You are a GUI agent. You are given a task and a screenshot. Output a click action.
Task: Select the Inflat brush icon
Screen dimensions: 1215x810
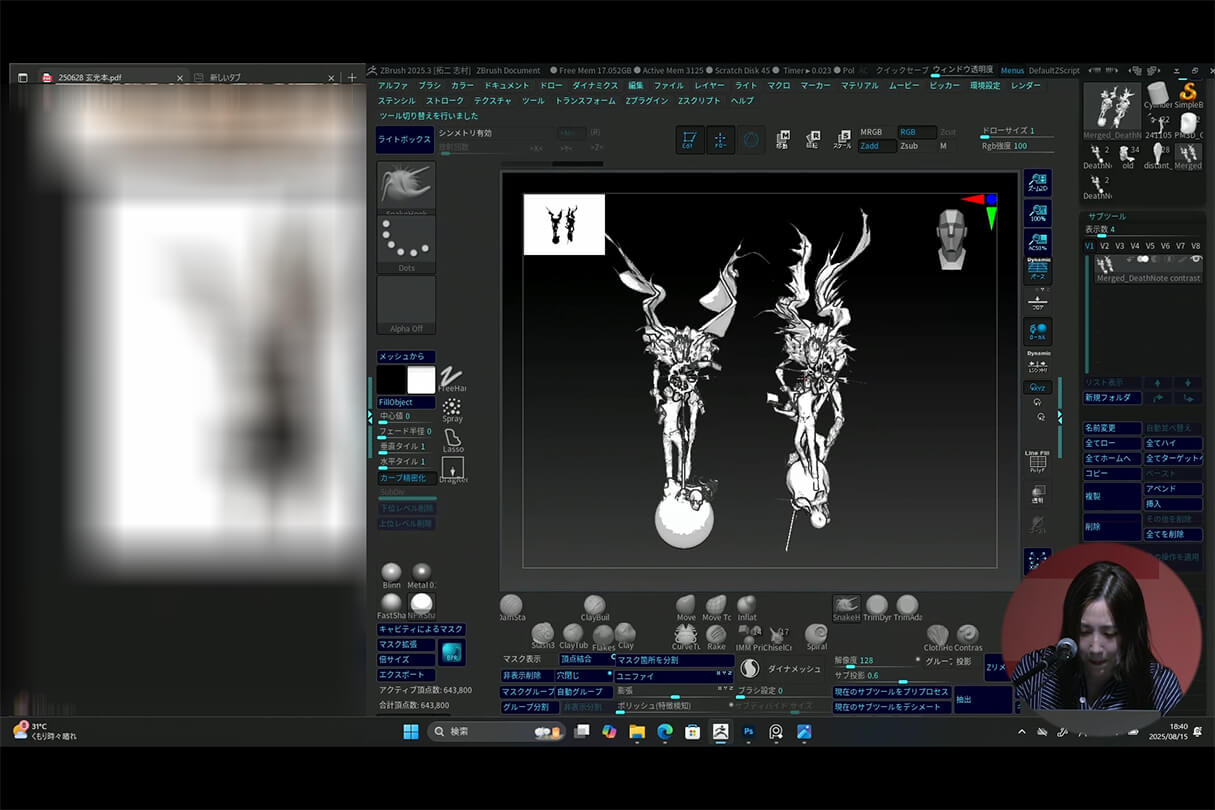[x=747, y=605]
